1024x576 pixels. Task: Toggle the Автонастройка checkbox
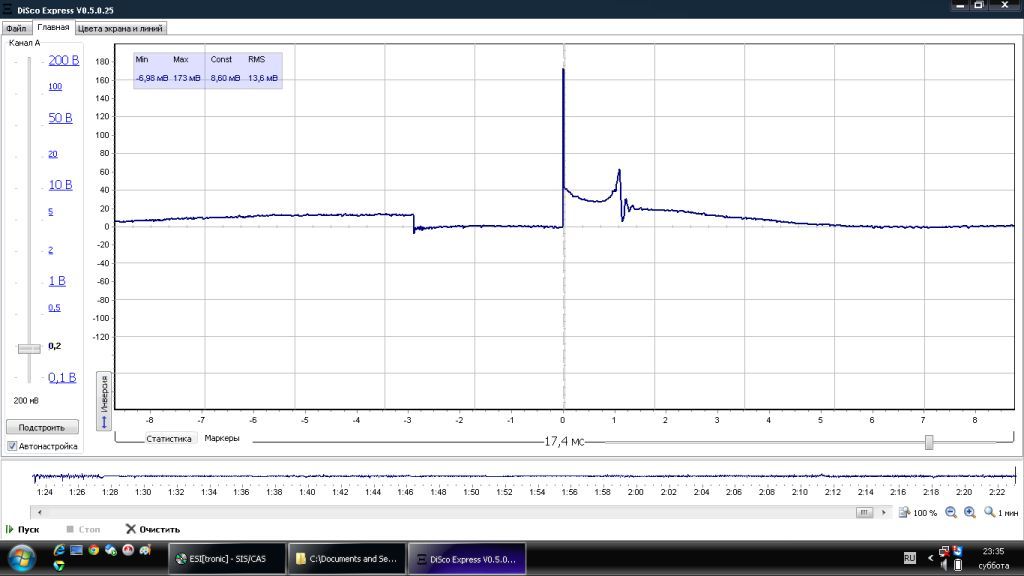(12, 446)
